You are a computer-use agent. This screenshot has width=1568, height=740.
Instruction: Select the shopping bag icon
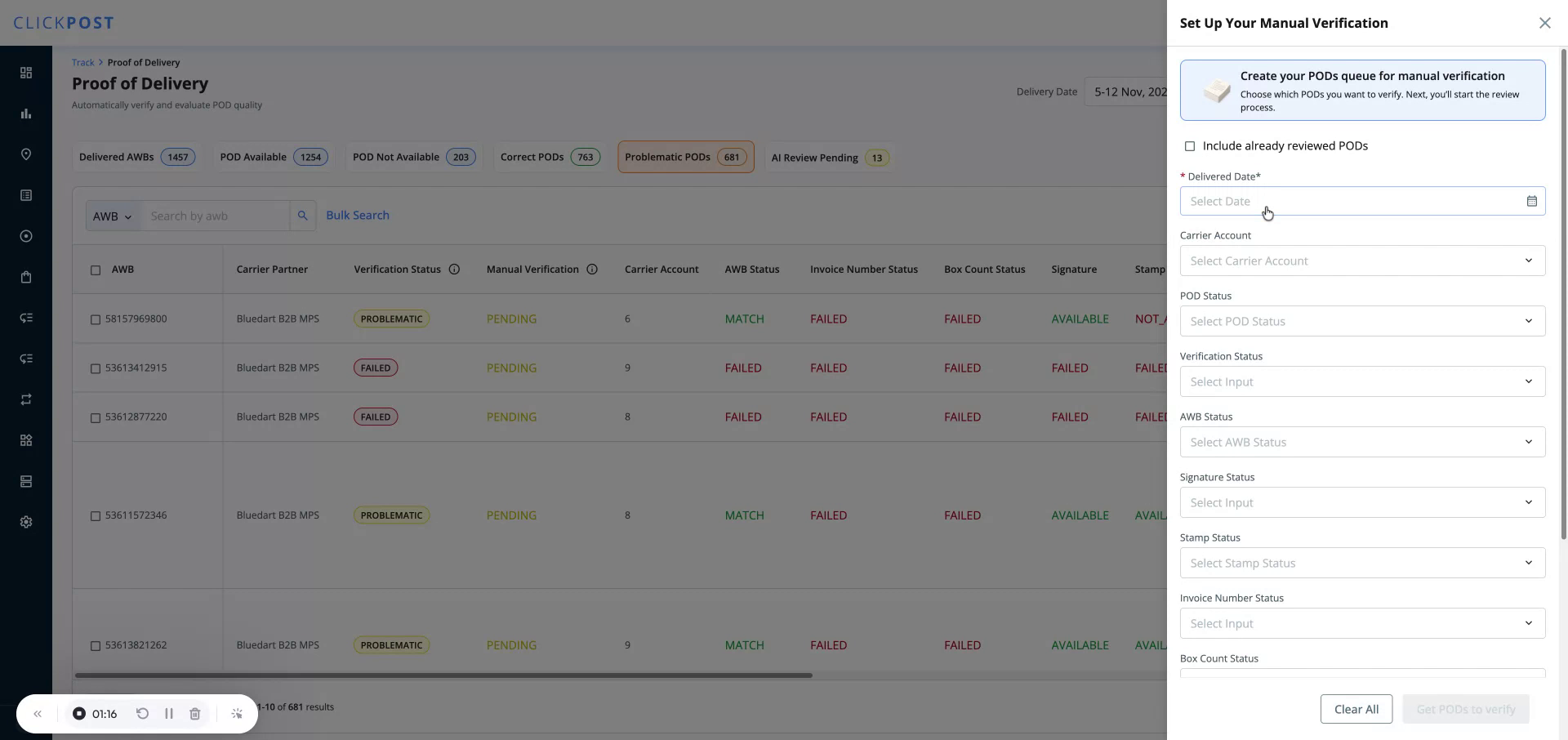pos(26,277)
